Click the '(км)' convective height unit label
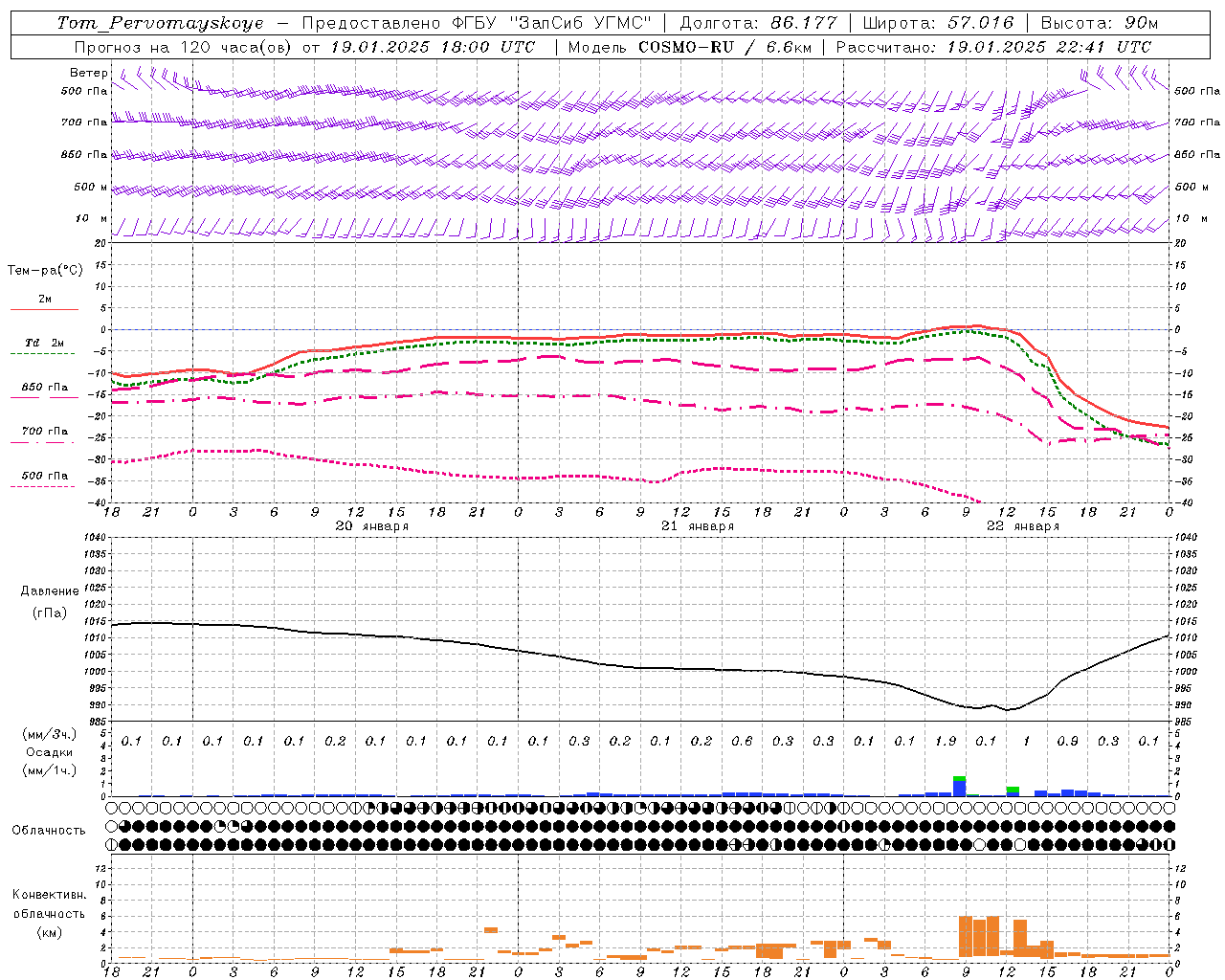 pos(49,932)
